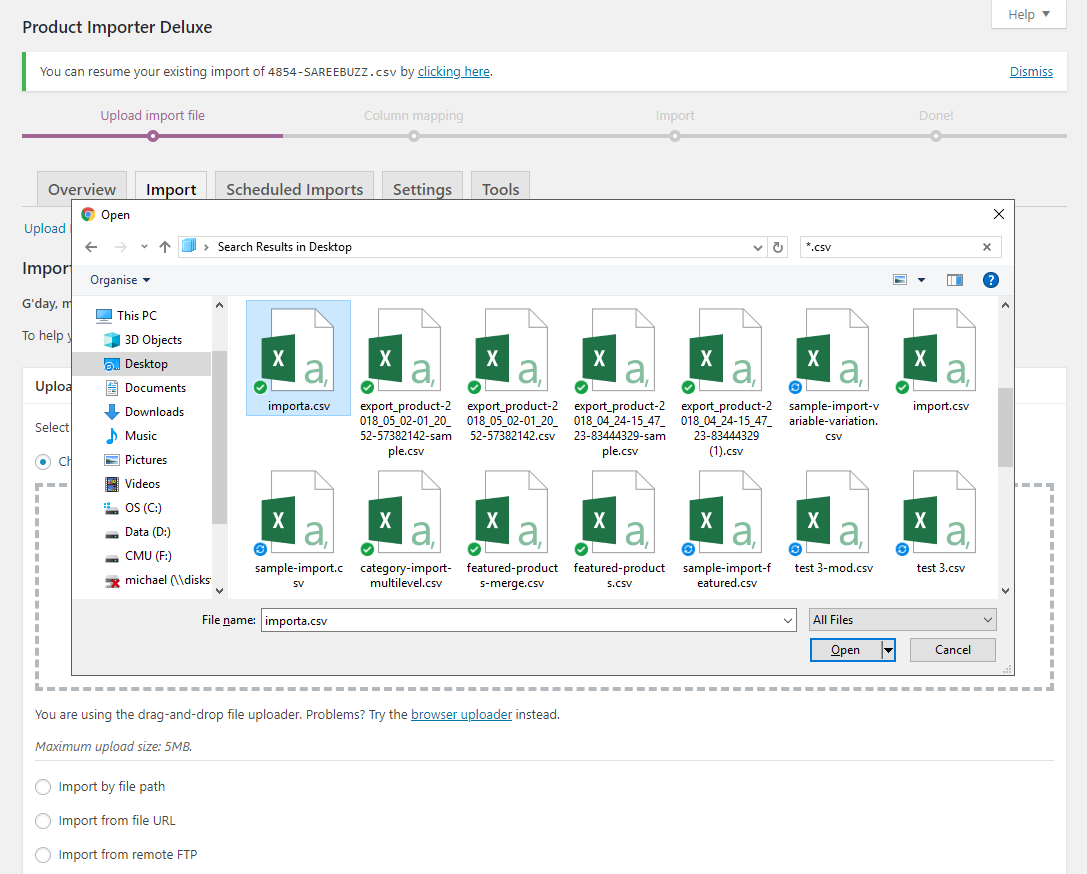The height and width of the screenshot is (874, 1087).
Task: Expand the view options dropdown arrow
Action: [921, 280]
